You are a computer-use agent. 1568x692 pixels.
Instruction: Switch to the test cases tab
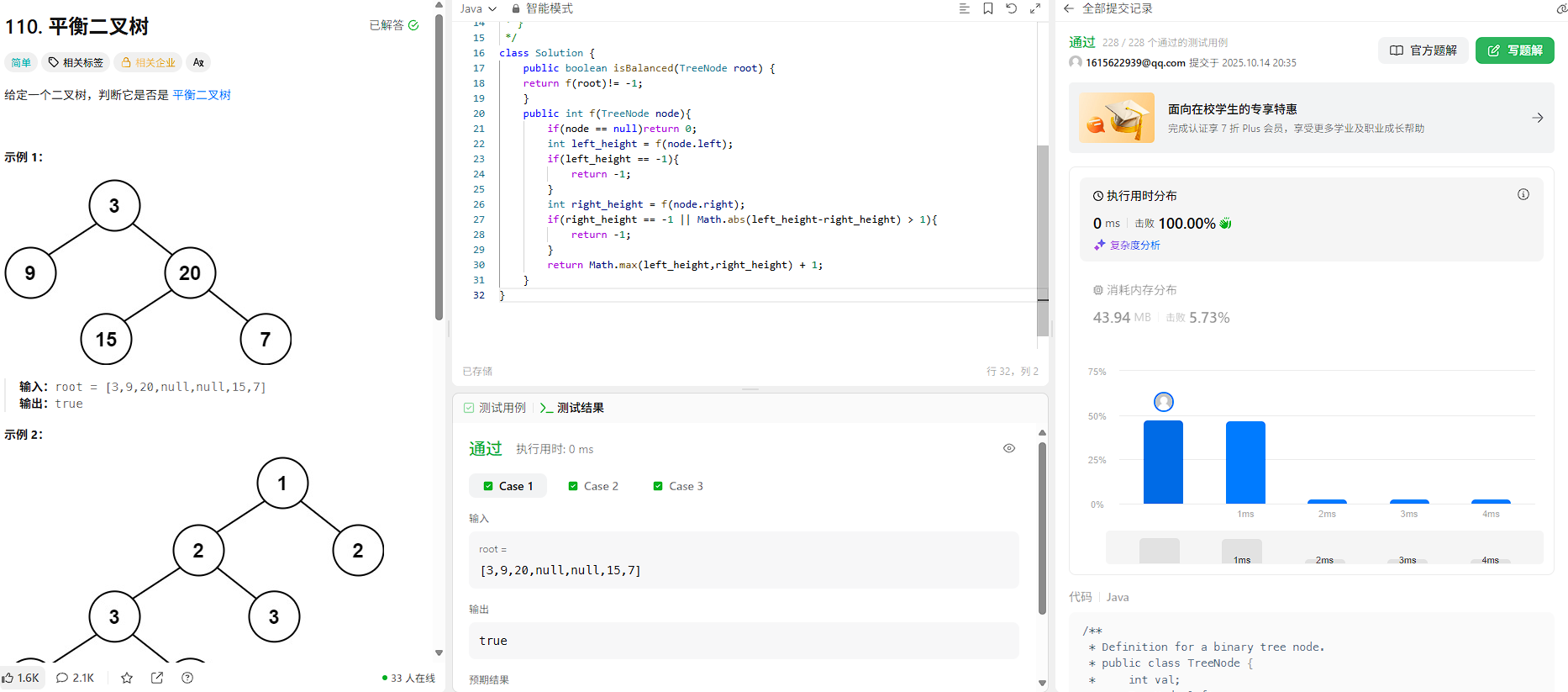495,408
